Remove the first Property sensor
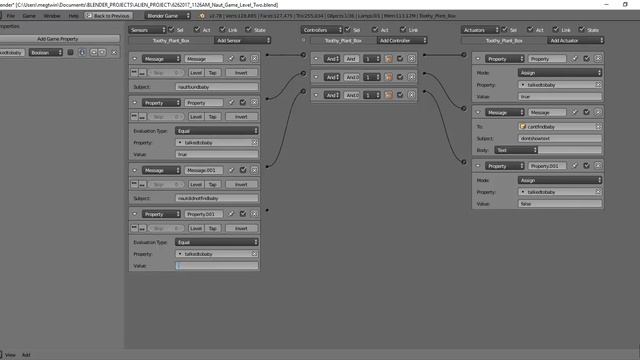Screen dimensions: 640x360 click(x=254, y=102)
